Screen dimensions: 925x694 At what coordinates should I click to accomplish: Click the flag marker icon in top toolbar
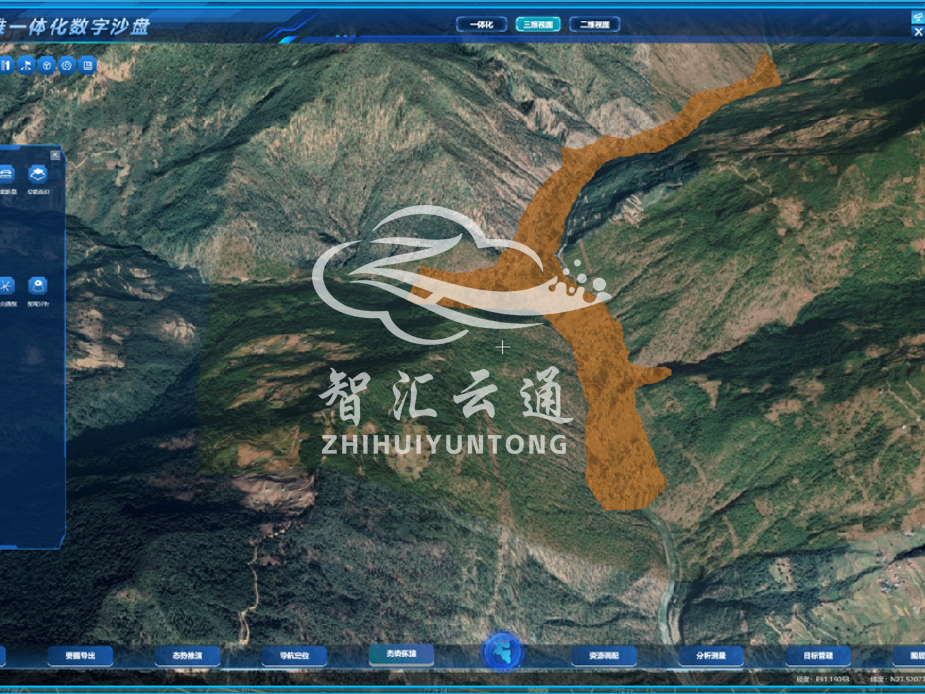(x=27, y=65)
